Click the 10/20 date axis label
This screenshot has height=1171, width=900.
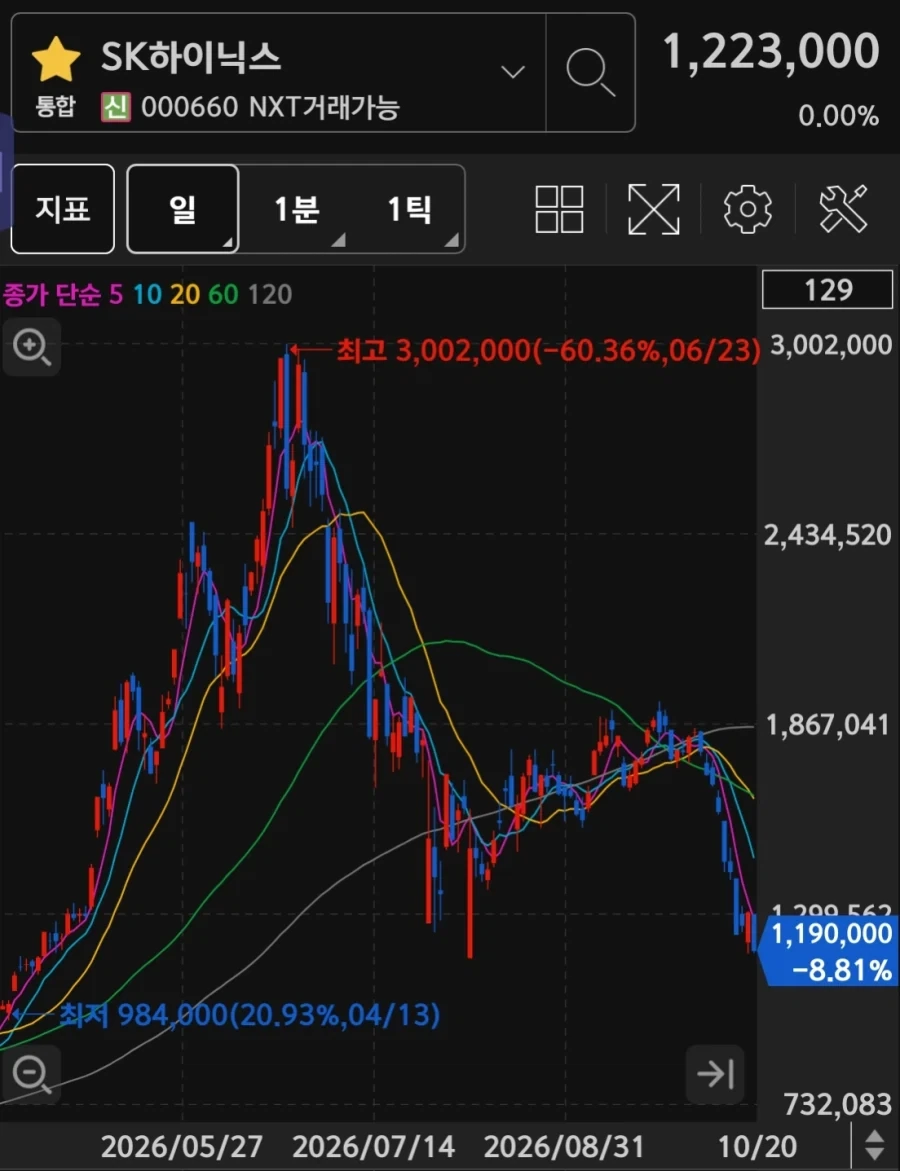click(x=757, y=1146)
